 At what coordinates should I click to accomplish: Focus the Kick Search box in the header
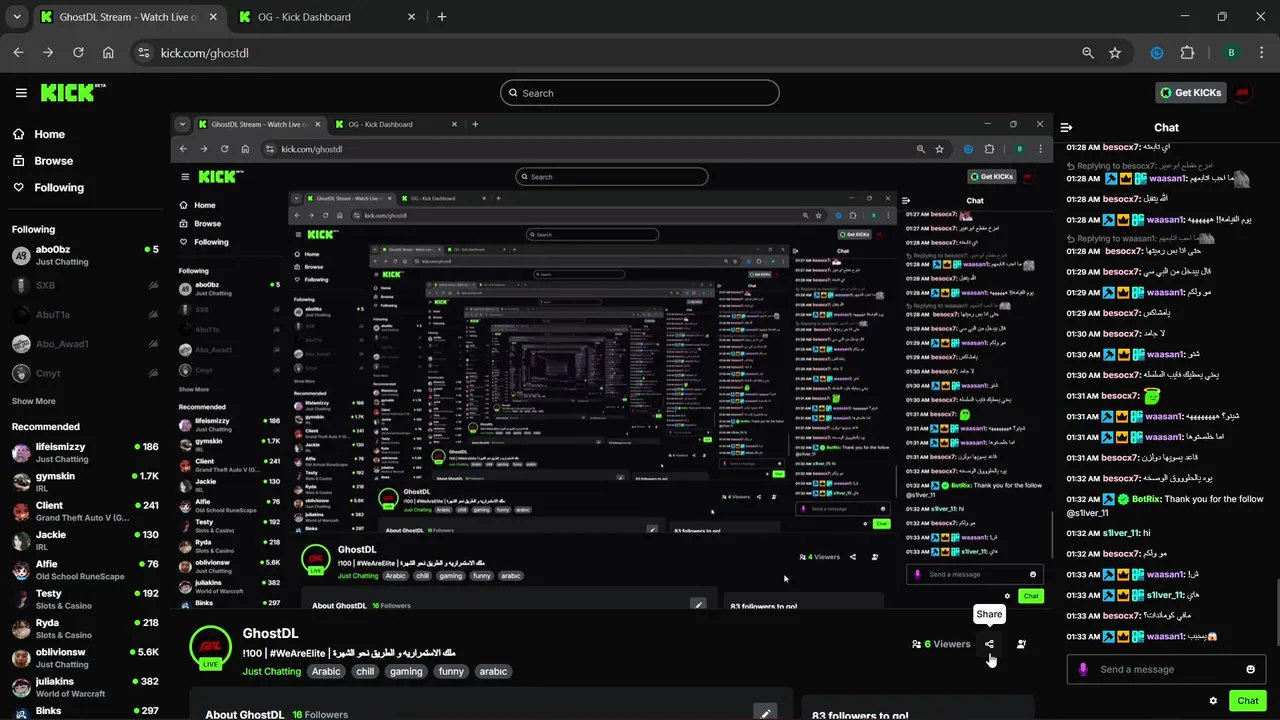(x=639, y=93)
